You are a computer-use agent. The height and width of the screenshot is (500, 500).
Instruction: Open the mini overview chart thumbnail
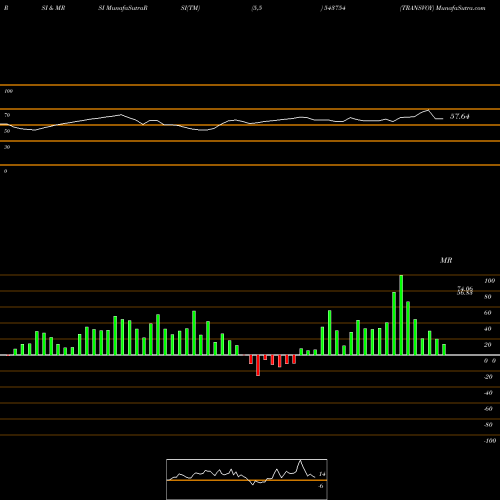pyautogui.click(x=247, y=479)
